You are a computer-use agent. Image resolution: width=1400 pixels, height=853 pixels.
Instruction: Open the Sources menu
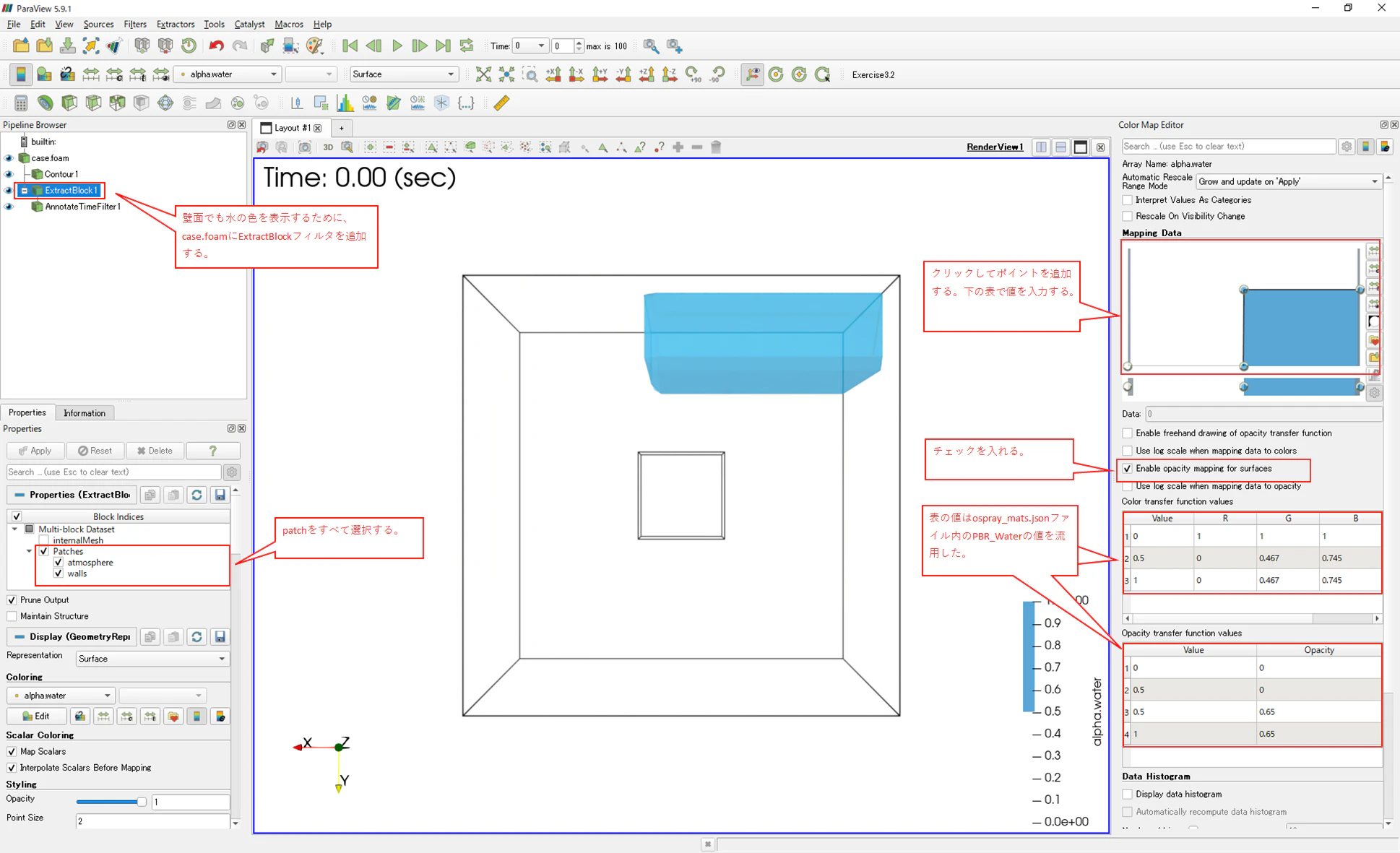[x=98, y=25]
